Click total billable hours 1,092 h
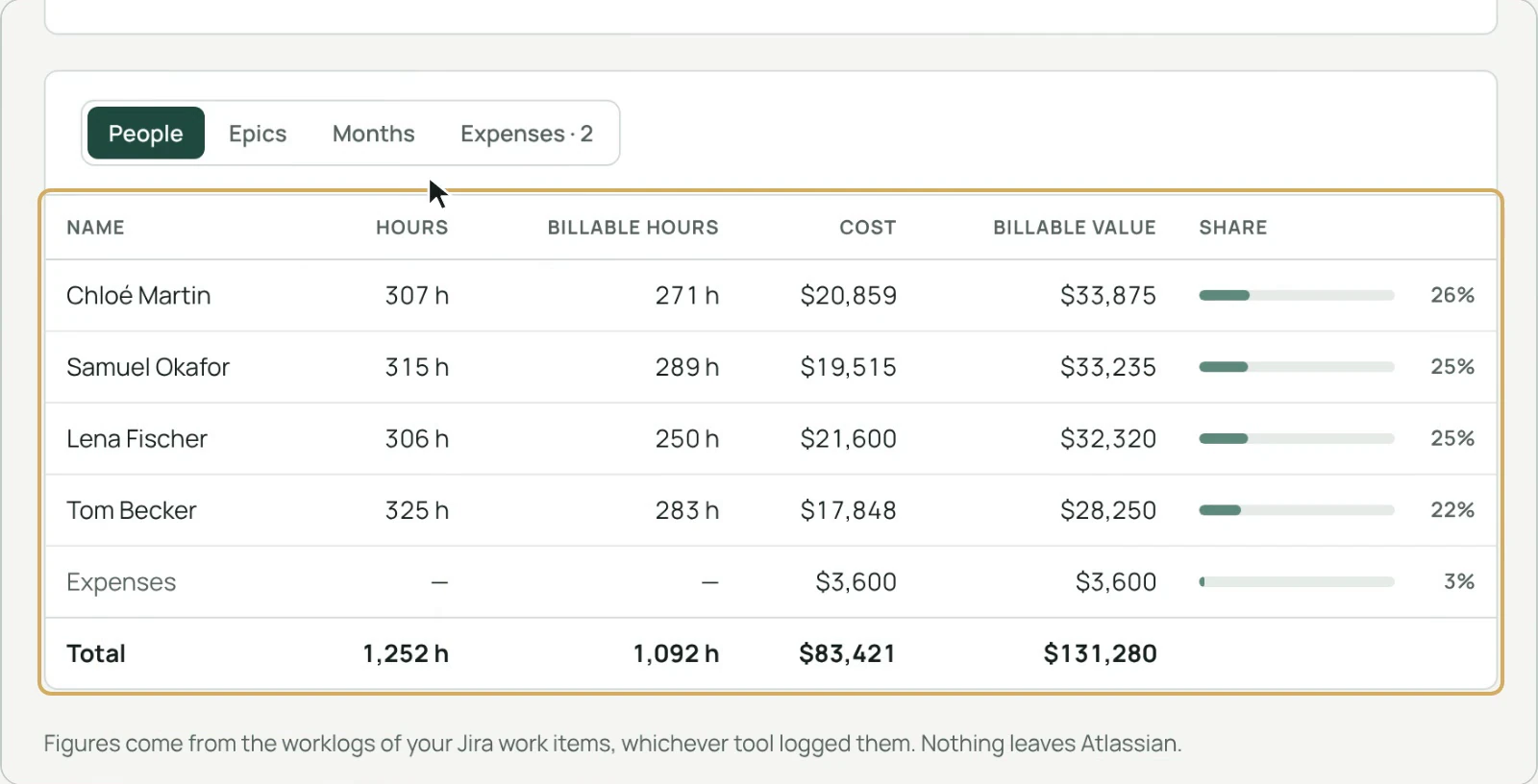 [x=676, y=654]
